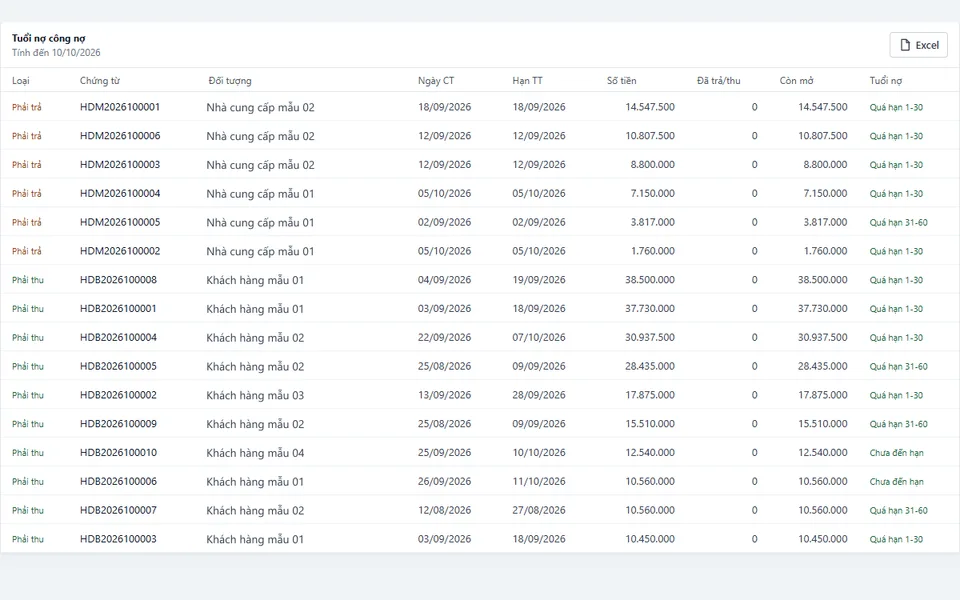Click 'Chưa đến hạn' status for HDB2026100010
Image resolution: width=960 pixels, height=600 pixels.
[x=896, y=453]
